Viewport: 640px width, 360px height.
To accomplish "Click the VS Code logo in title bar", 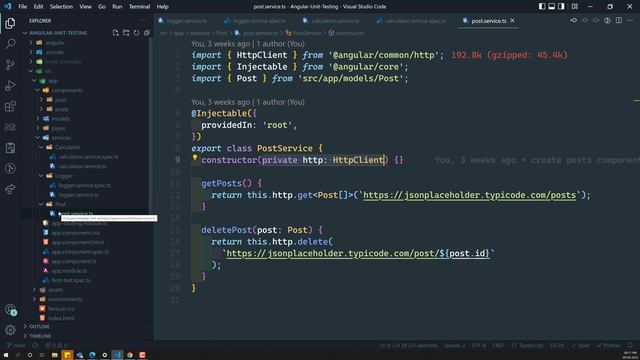I will point(8,7).
